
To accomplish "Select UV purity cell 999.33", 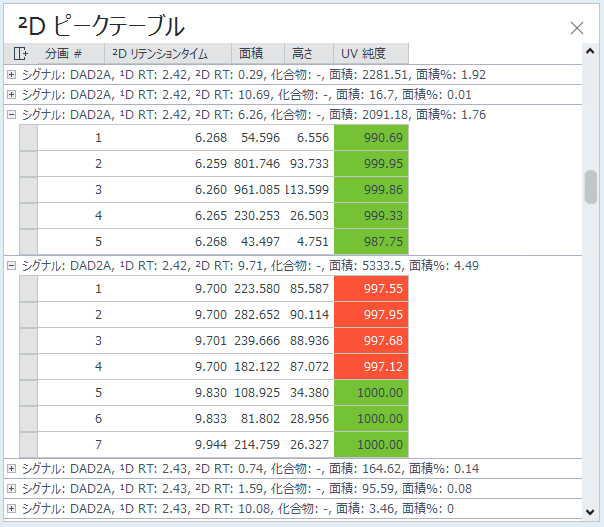I will point(371,216).
